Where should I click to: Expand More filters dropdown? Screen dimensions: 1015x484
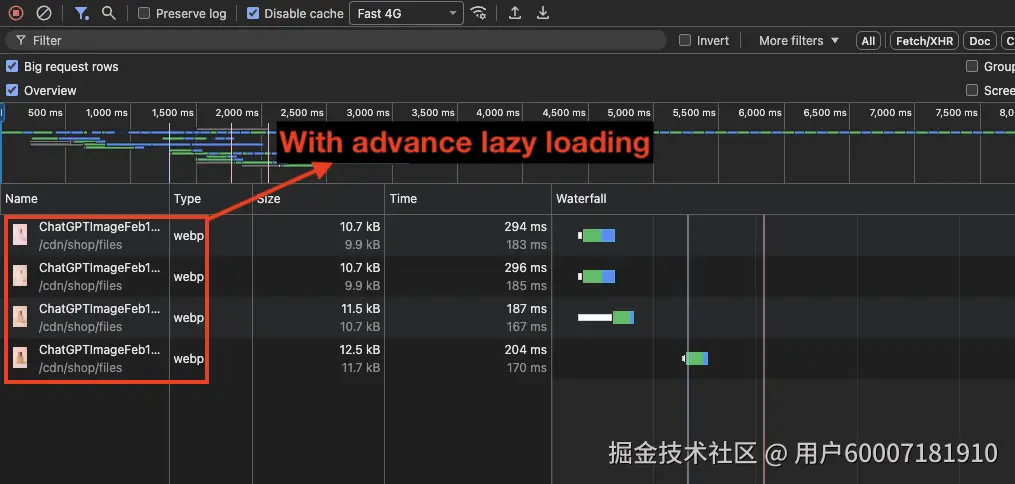pos(799,40)
